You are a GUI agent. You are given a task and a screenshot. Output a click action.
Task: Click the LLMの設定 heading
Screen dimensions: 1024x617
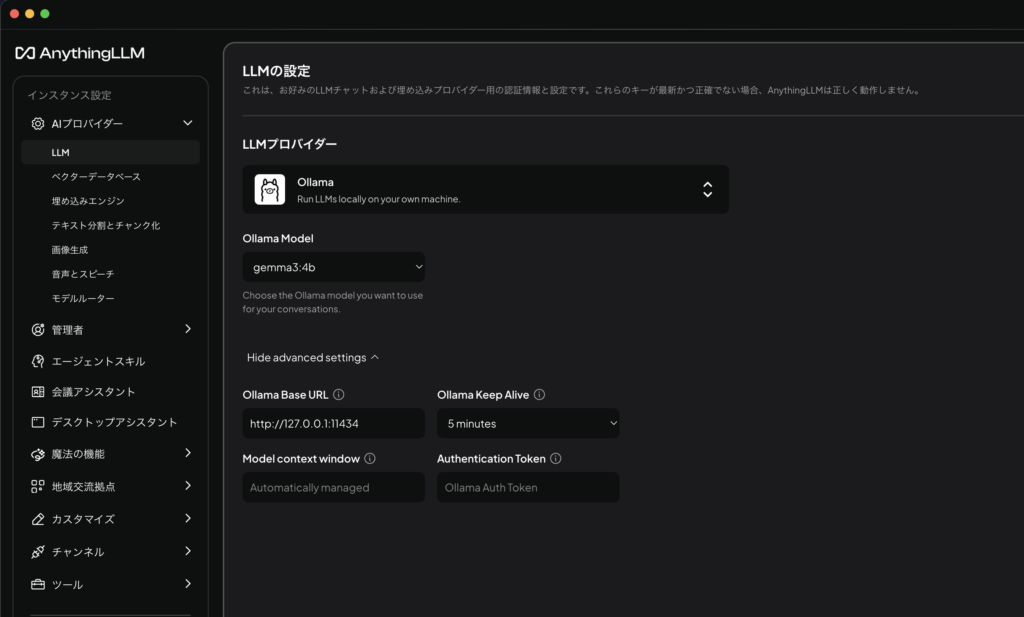pos(276,71)
